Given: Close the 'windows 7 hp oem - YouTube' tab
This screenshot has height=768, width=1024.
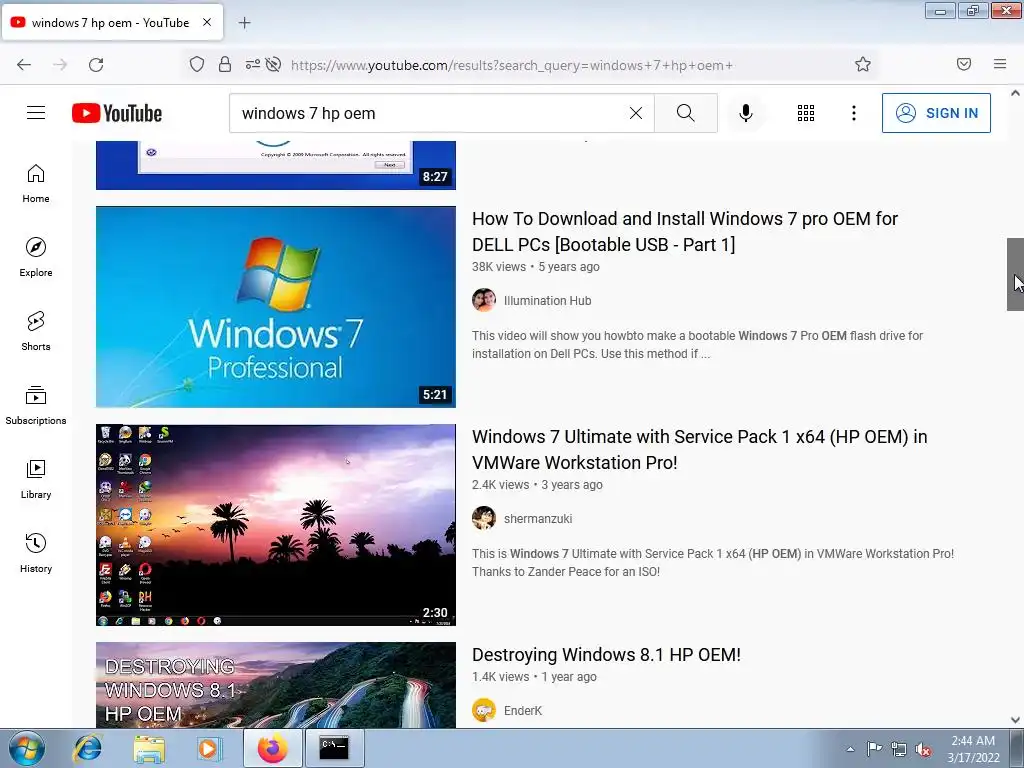Looking at the screenshot, I should [x=207, y=22].
